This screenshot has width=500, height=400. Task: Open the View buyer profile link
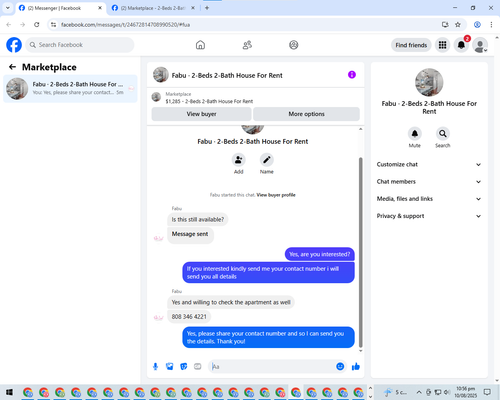click(x=276, y=195)
